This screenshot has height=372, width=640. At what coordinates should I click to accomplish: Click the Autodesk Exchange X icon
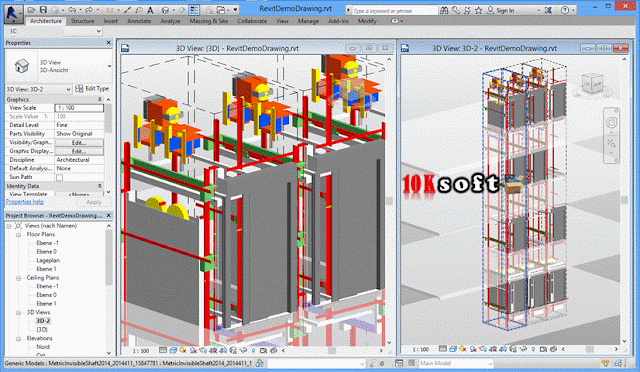click(549, 10)
